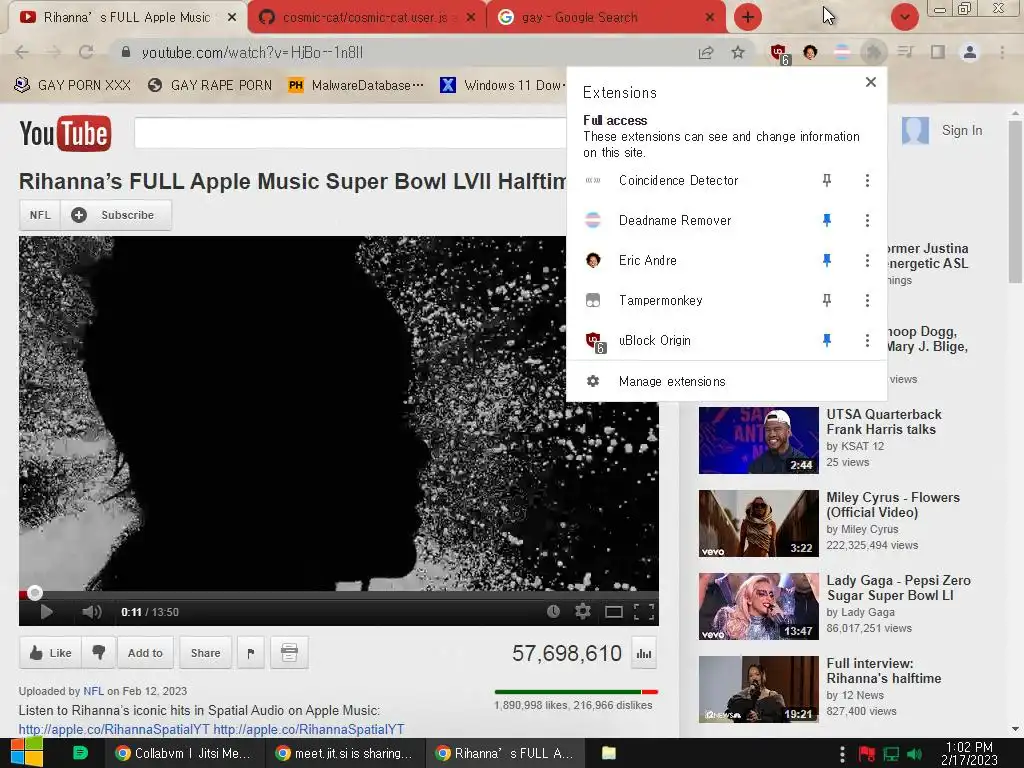Click the uBlock Origin toolbar icon
This screenshot has height=768, width=1024.
coord(779,53)
